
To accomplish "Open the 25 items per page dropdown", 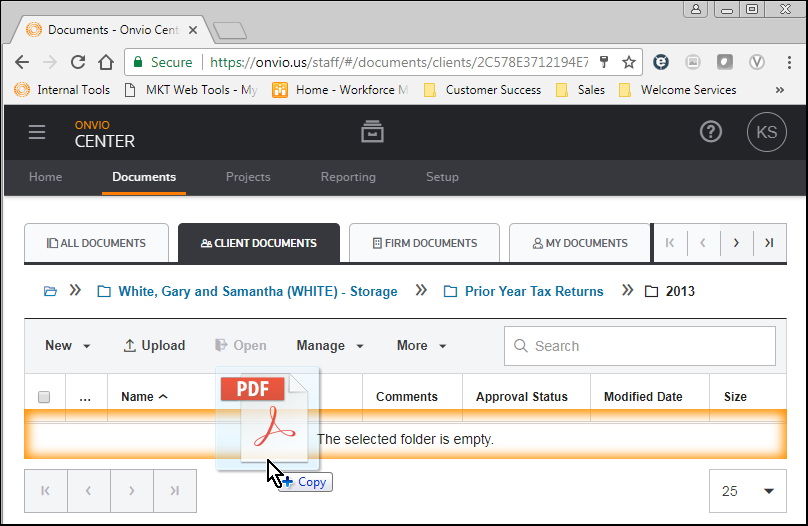I will coord(748,491).
